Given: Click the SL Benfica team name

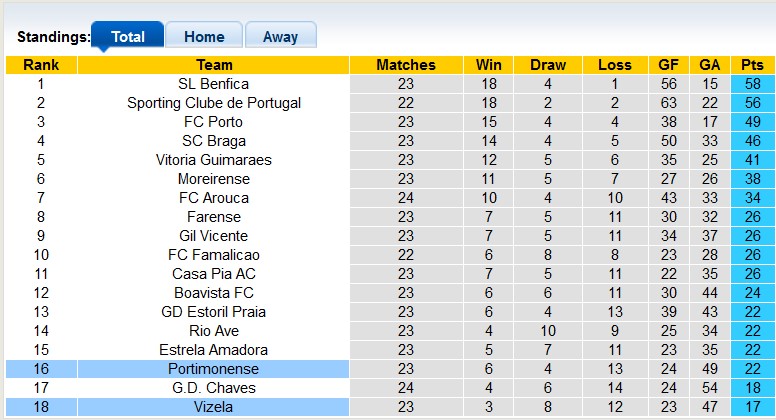Looking at the screenshot, I should pyautogui.click(x=213, y=84).
